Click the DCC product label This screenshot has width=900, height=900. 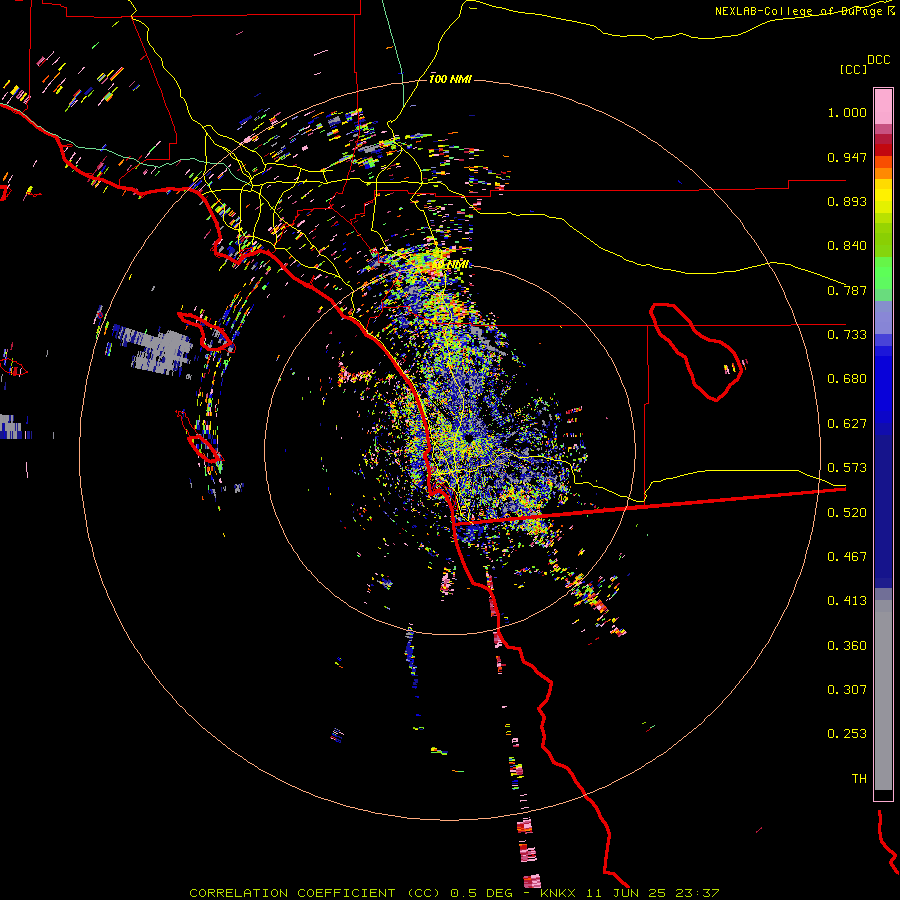coord(879,60)
